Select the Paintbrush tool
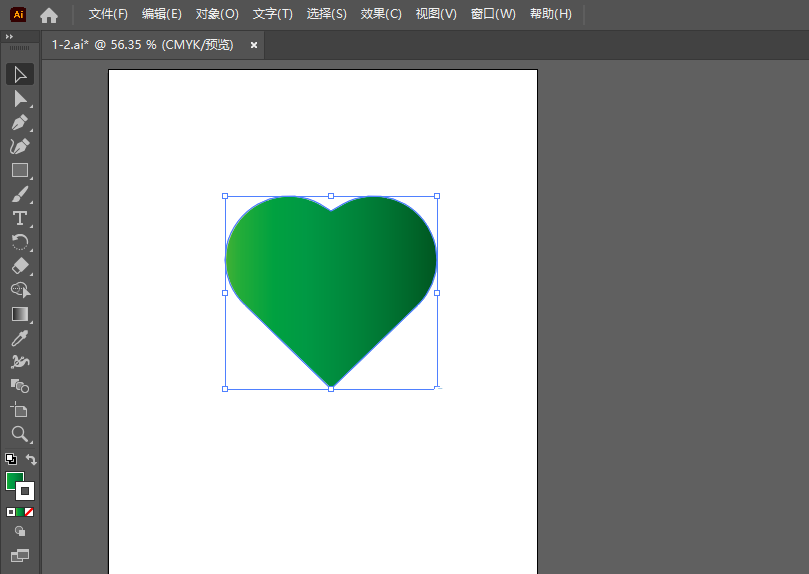 click(19, 195)
